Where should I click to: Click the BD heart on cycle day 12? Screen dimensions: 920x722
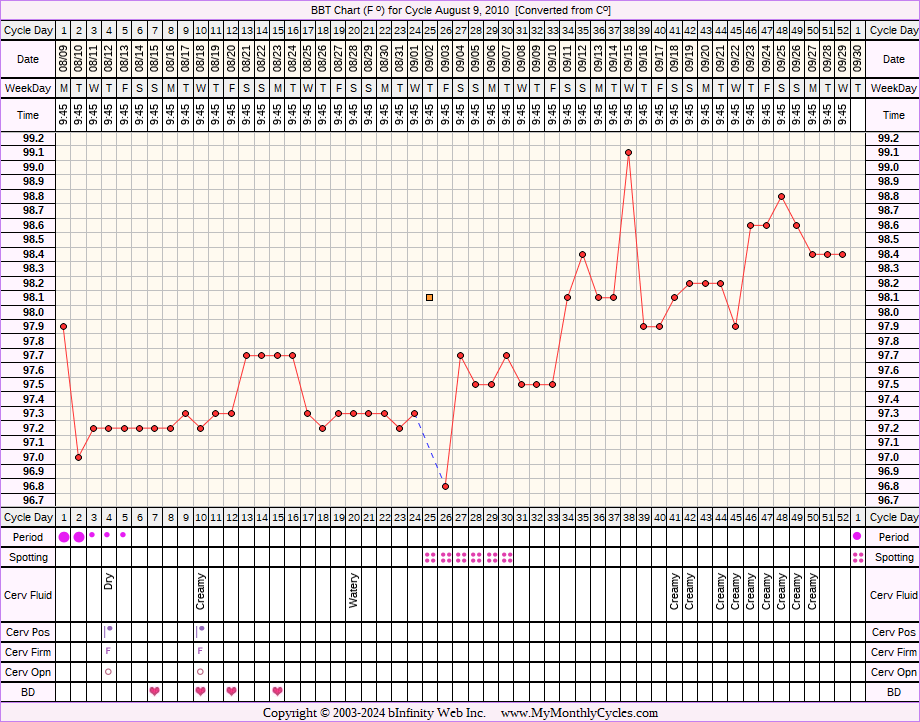click(x=231, y=691)
